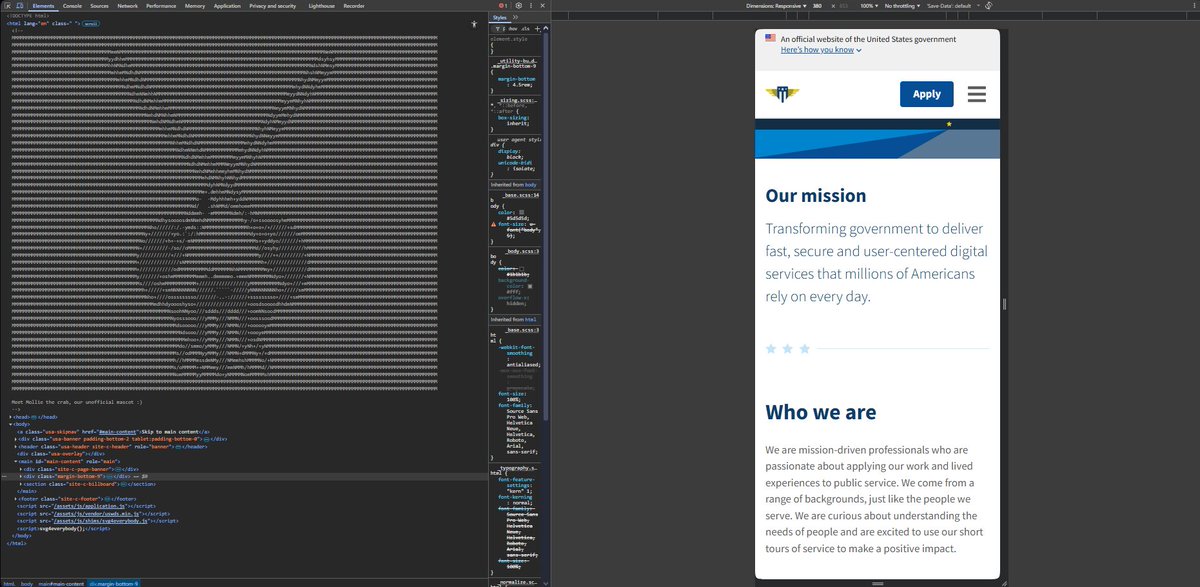Image resolution: width=1200 pixels, height=587 pixels.
Task: Click the red error count indicator
Action: pyautogui.click(x=503, y=6)
